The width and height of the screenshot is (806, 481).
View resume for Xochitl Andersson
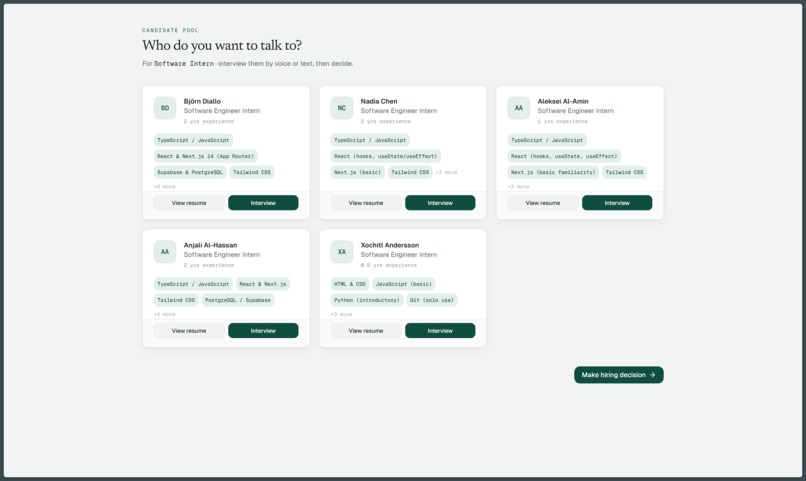(x=365, y=330)
